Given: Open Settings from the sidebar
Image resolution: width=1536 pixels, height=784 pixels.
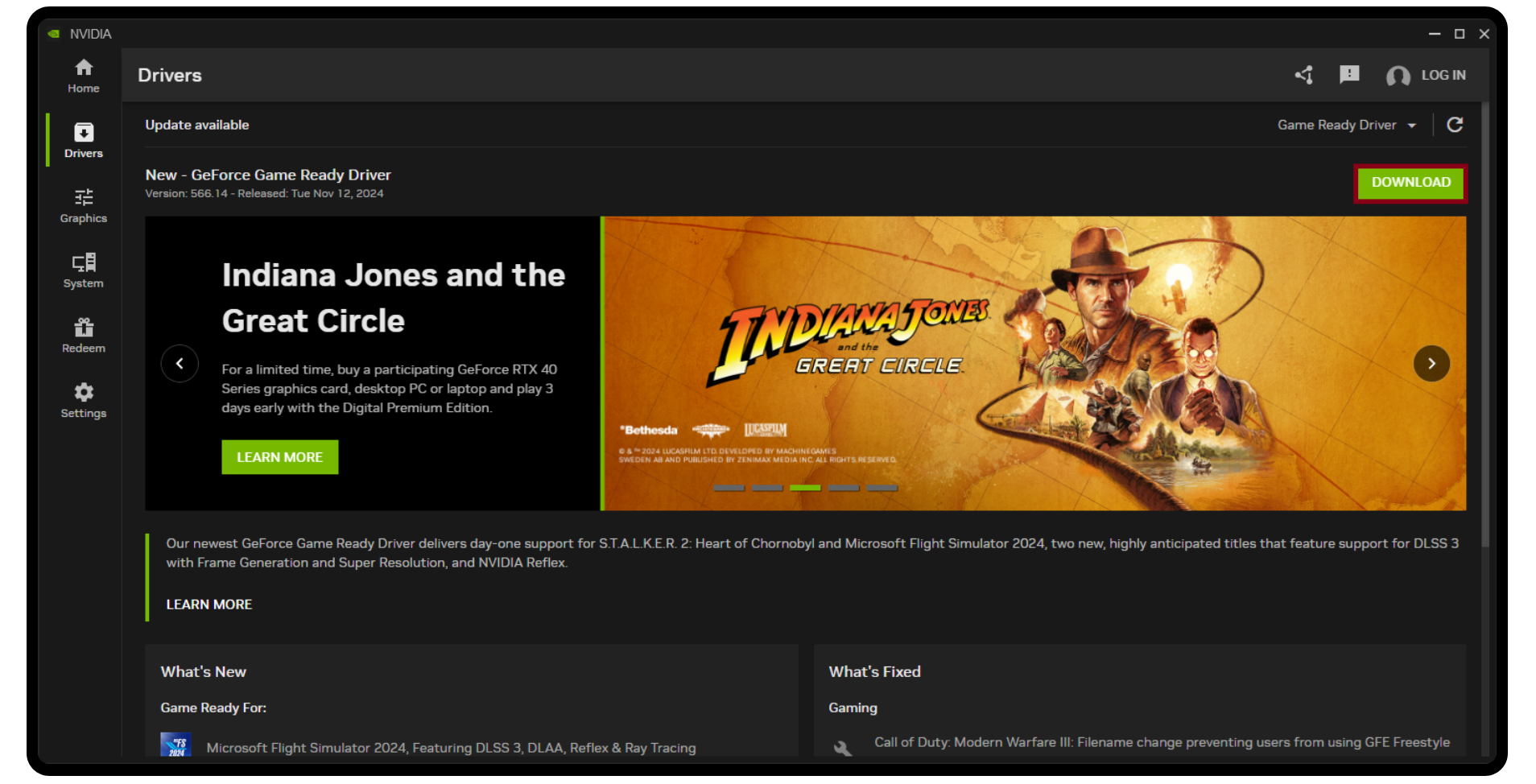Looking at the screenshot, I should [83, 401].
